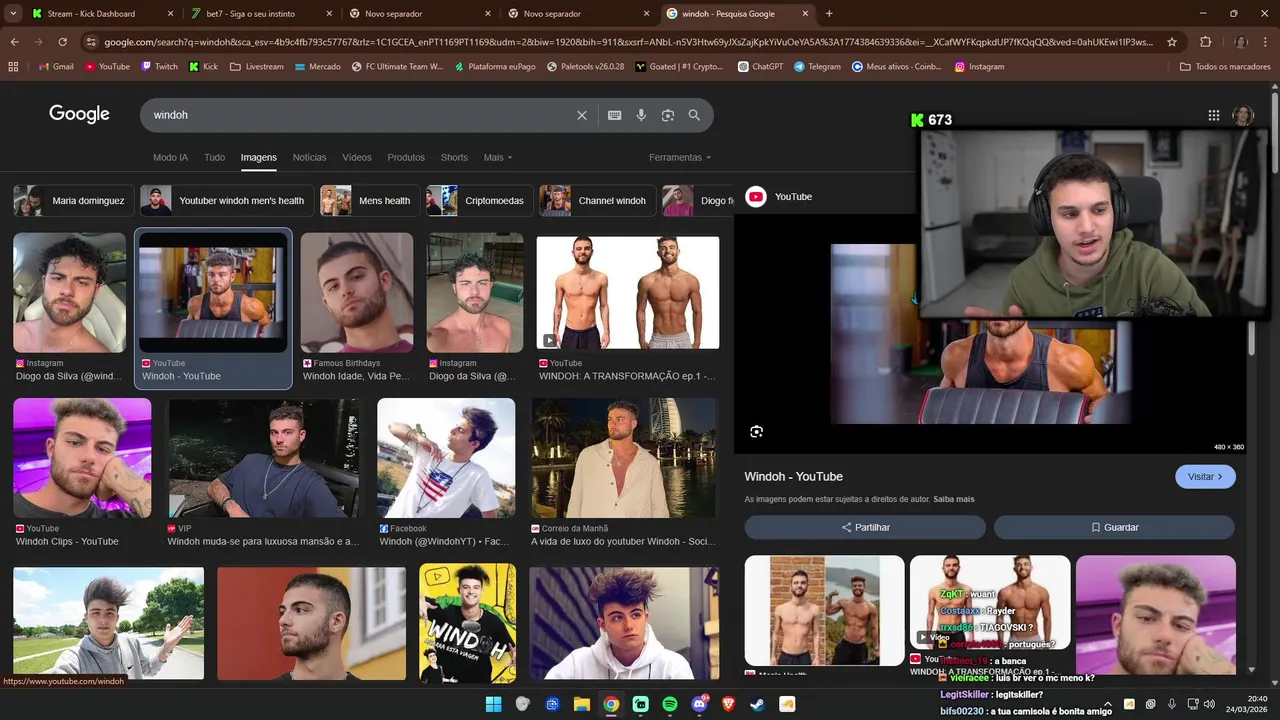This screenshot has height=720, width=1280.
Task: Switch to bet7 browser tab
Action: (x=260, y=14)
